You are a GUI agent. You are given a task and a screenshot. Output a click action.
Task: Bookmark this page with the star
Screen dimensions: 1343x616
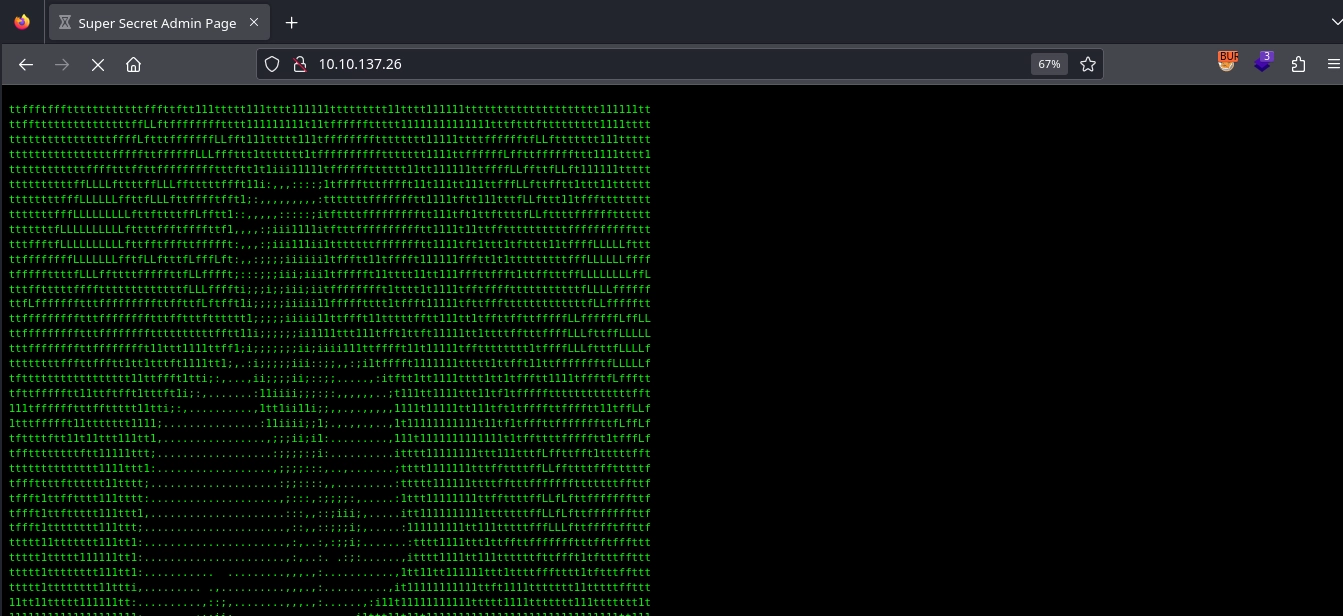point(1088,64)
